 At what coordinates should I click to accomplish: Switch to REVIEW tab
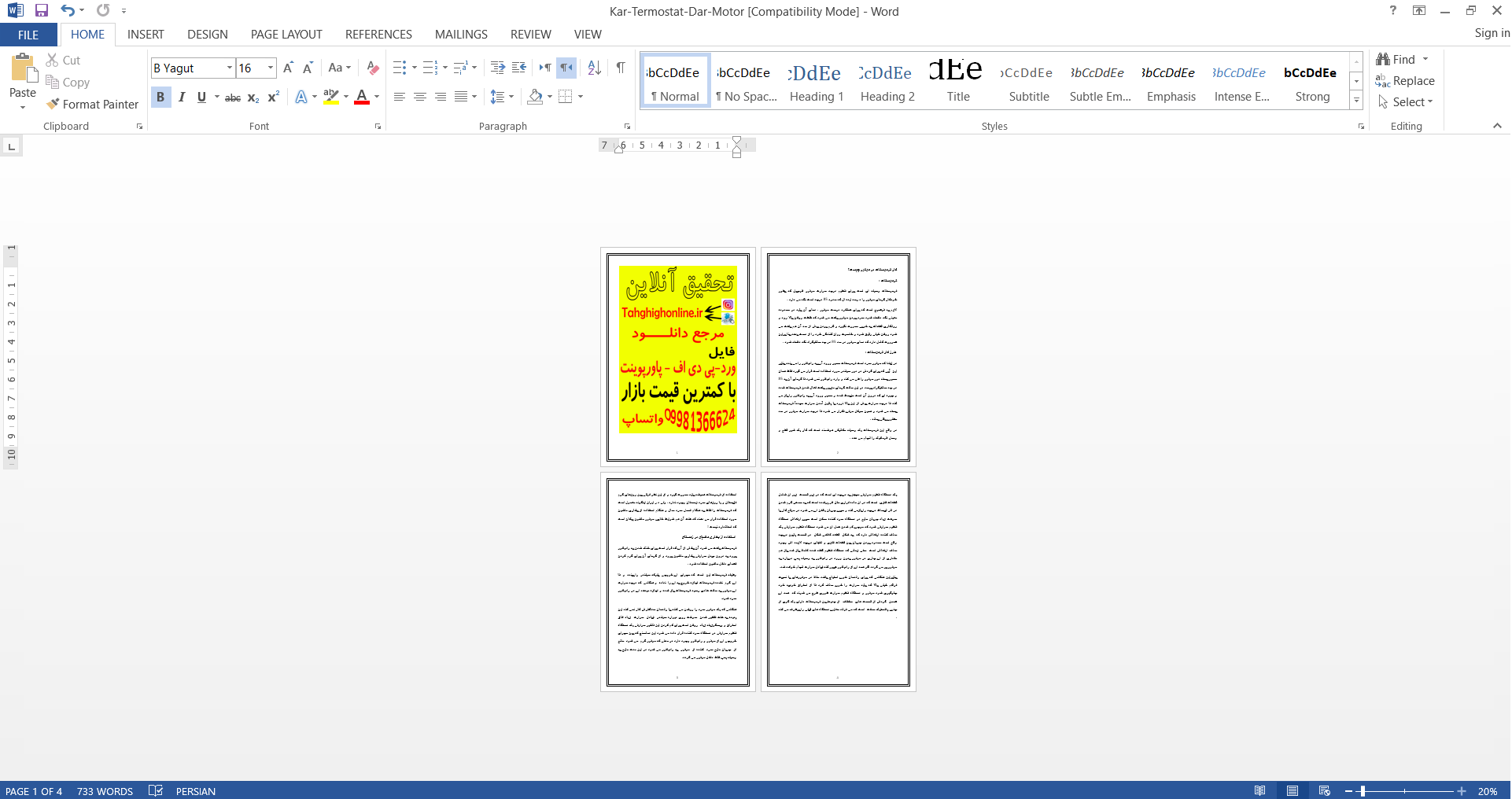[x=531, y=35]
